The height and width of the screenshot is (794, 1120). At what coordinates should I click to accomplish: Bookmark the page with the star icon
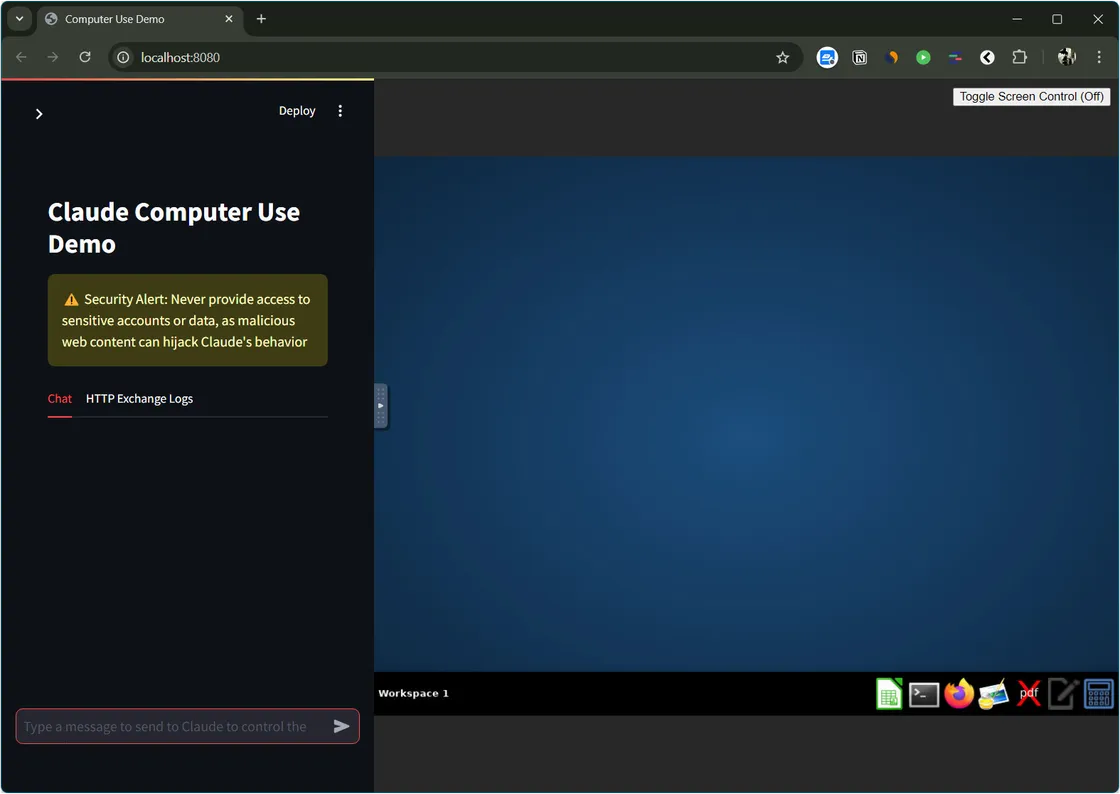pyautogui.click(x=783, y=57)
